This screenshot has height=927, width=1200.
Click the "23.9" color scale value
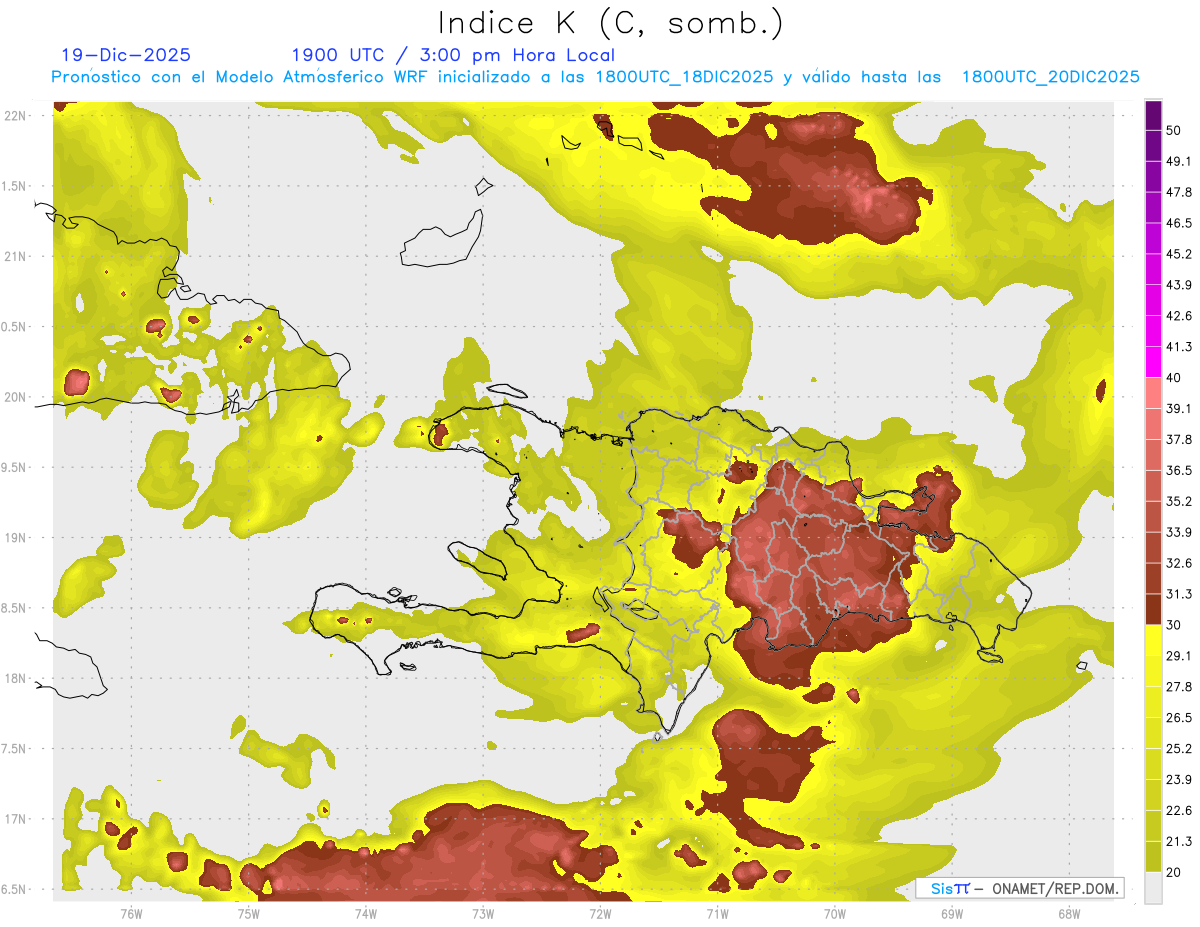pyautogui.click(x=1179, y=780)
